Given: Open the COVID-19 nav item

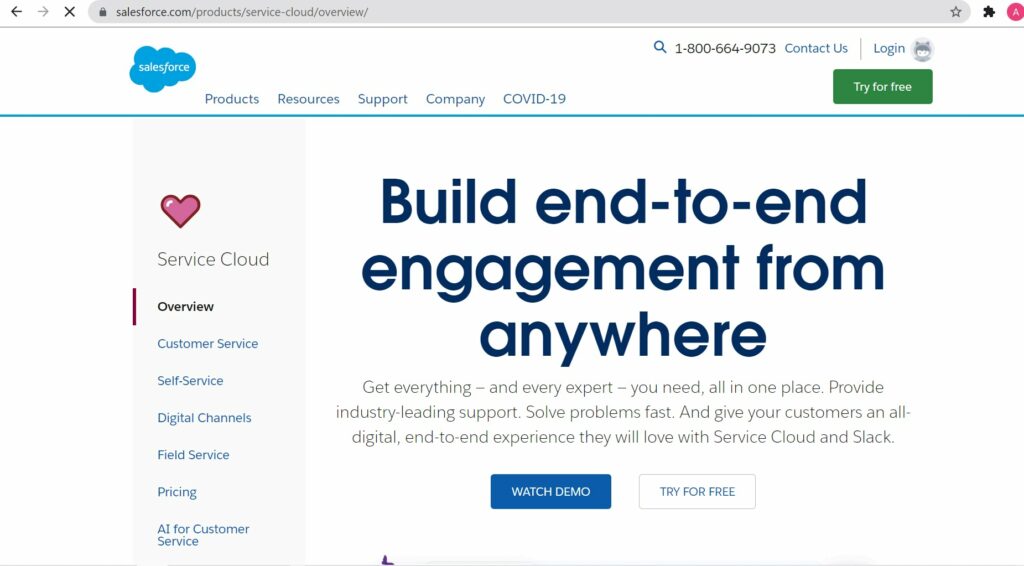Looking at the screenshot, I should click(x=534, y=99).
